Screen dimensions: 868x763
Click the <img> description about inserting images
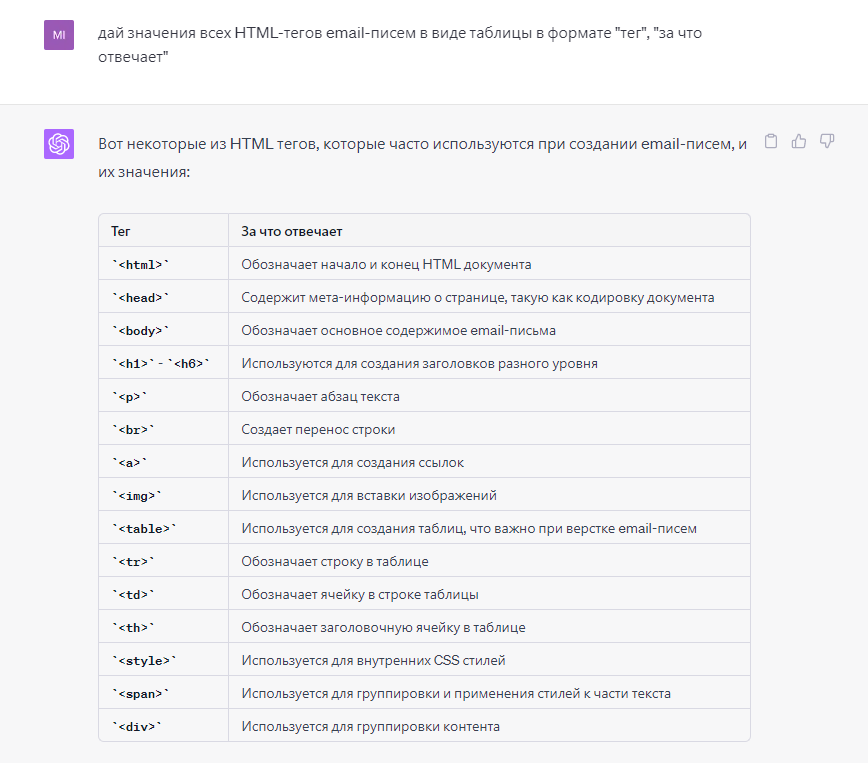click(369, 496)
